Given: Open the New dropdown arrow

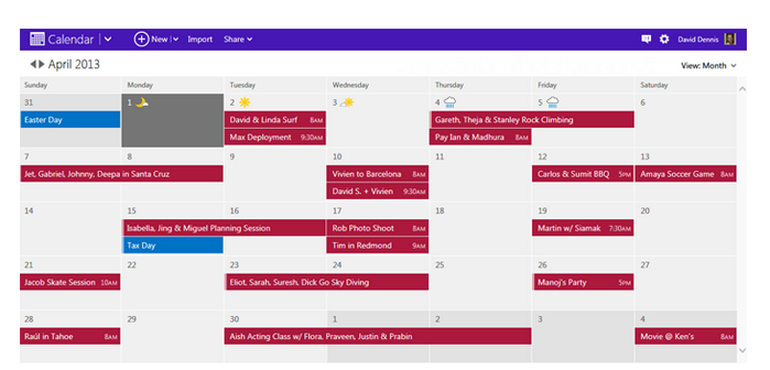Looking at the screenshot, I should point(176,40).
